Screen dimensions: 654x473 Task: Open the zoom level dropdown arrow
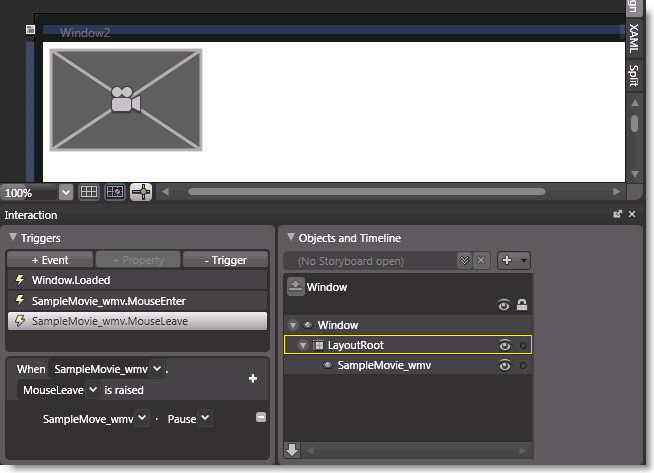coord(65,192)
